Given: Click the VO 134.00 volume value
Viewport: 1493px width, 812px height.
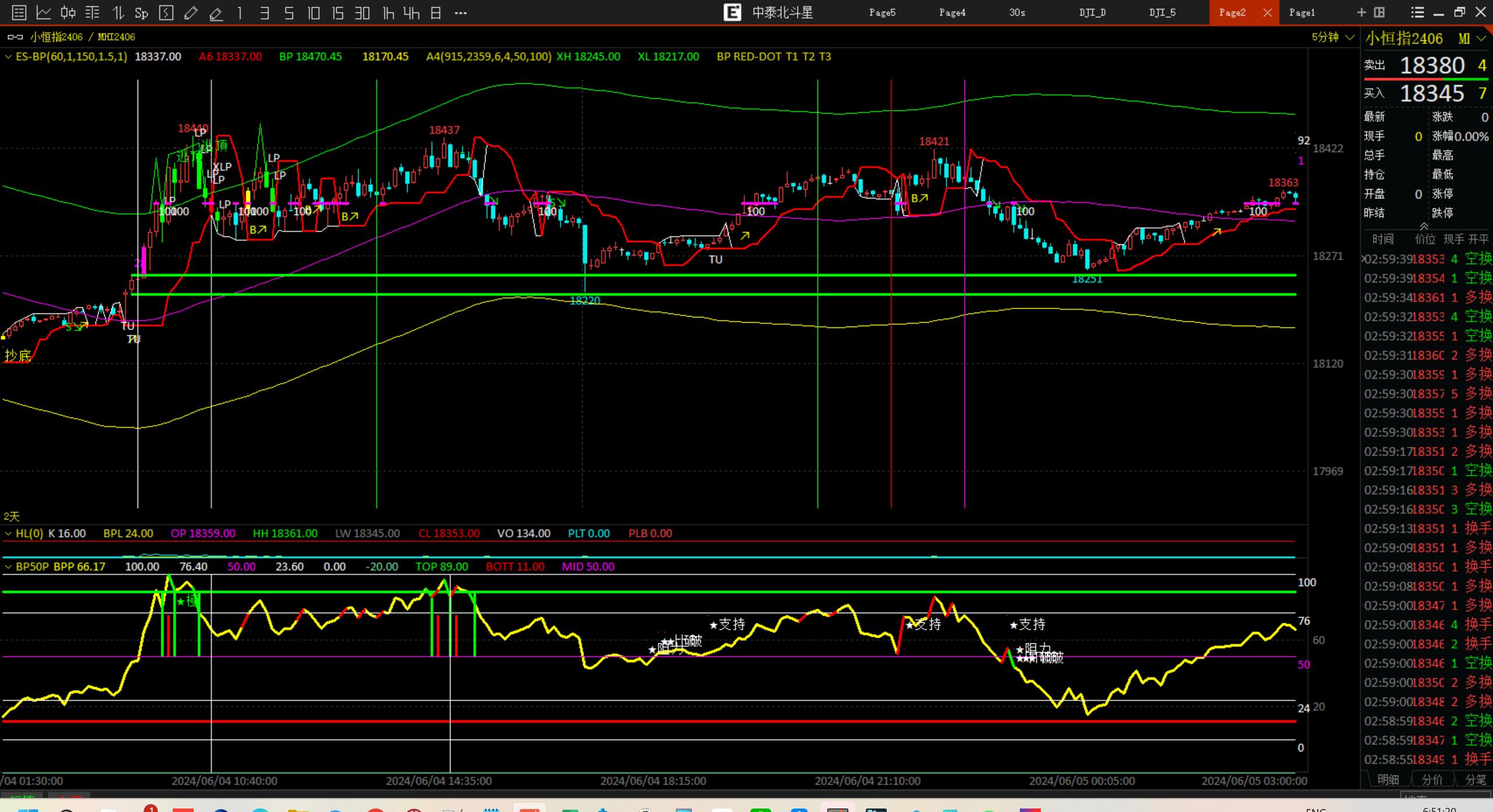Looking at the screenshot, I should coord(523,533).
